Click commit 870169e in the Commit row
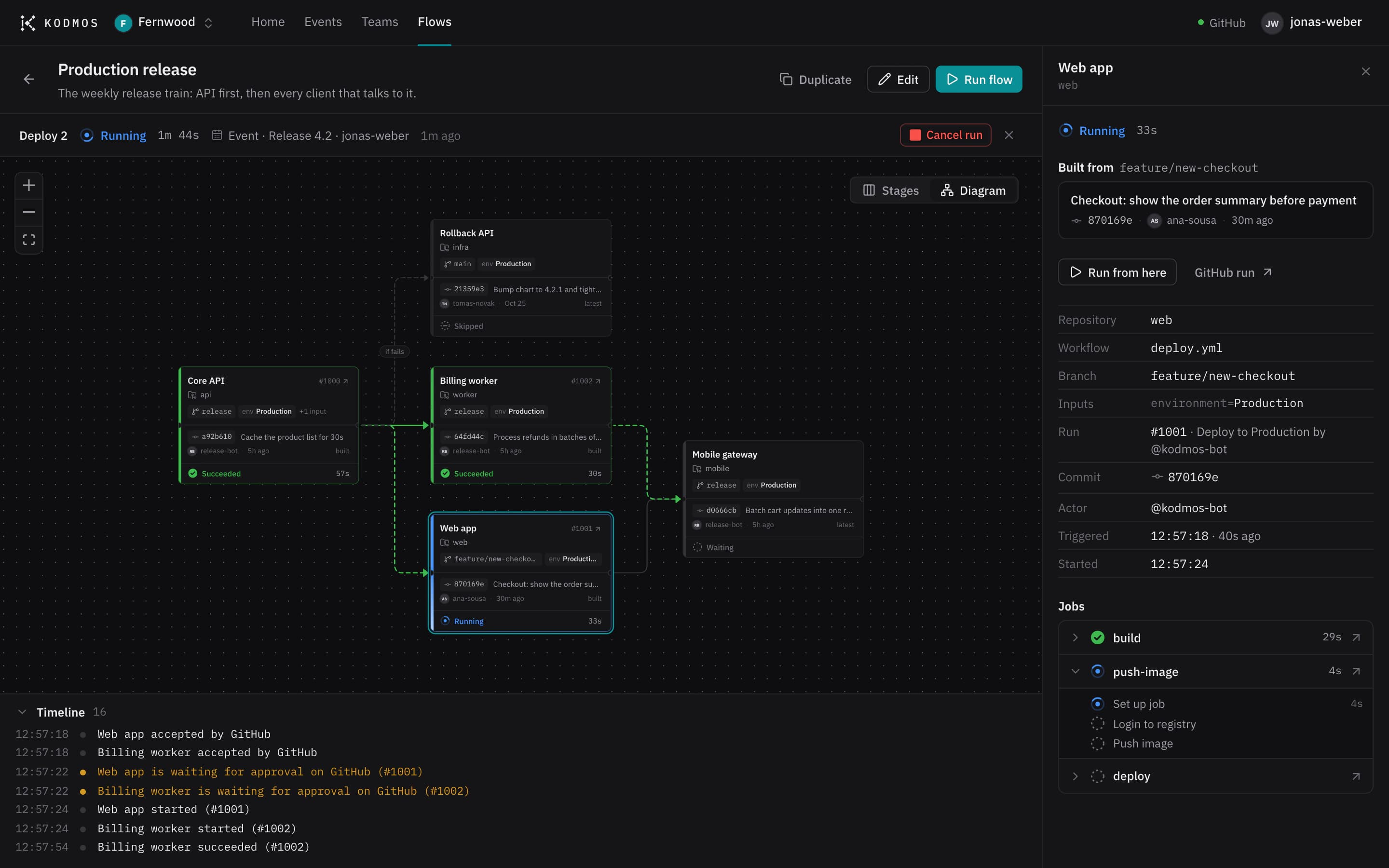 pos(1185,477)
